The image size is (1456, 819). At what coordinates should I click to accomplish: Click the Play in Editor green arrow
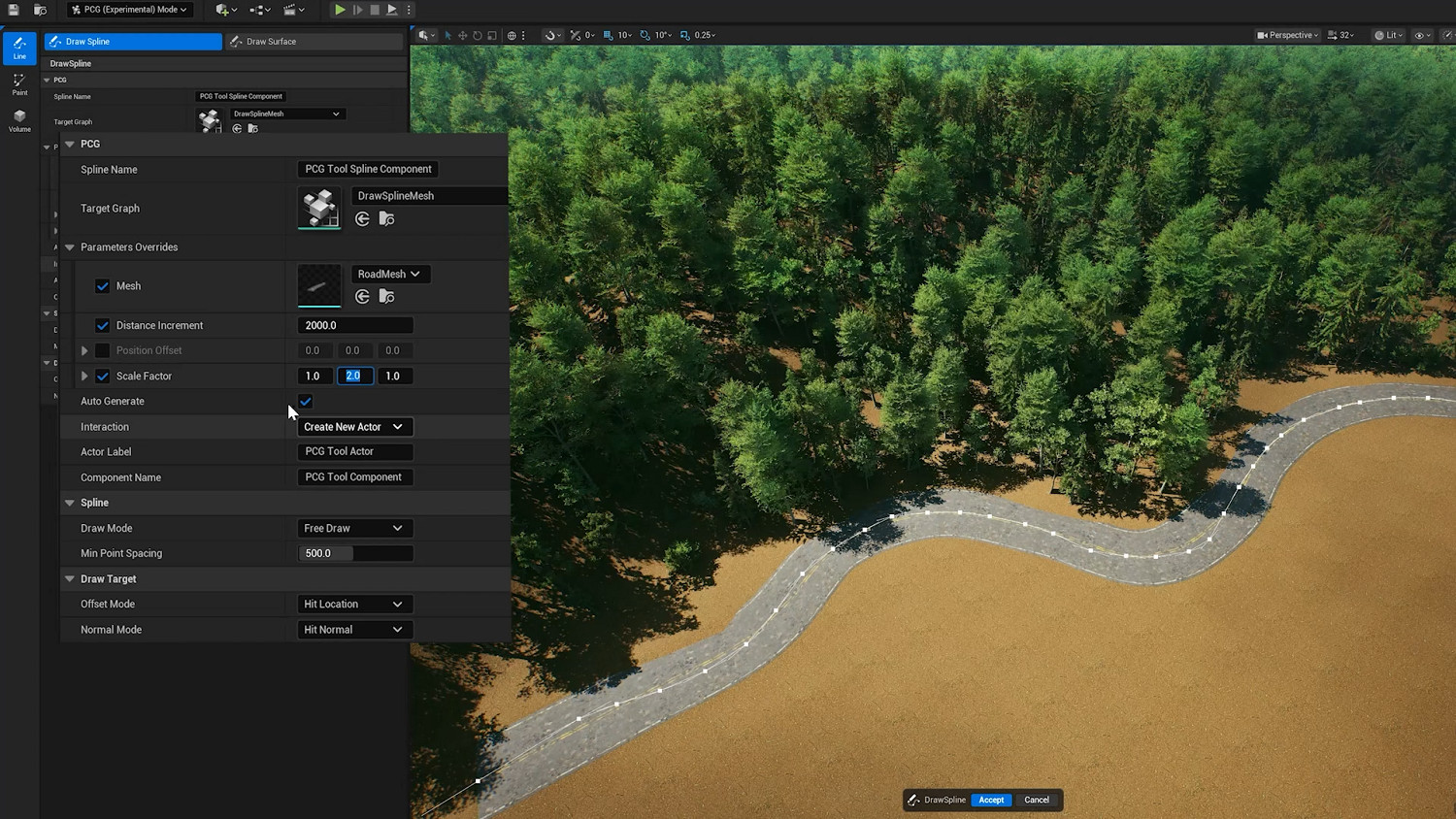340,10
